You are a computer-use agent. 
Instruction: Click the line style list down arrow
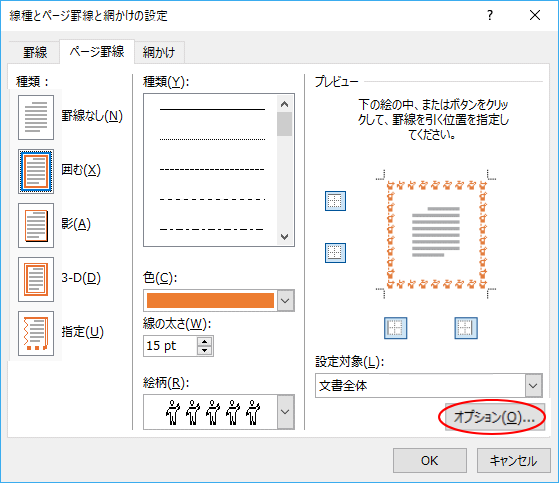point(284,237)
